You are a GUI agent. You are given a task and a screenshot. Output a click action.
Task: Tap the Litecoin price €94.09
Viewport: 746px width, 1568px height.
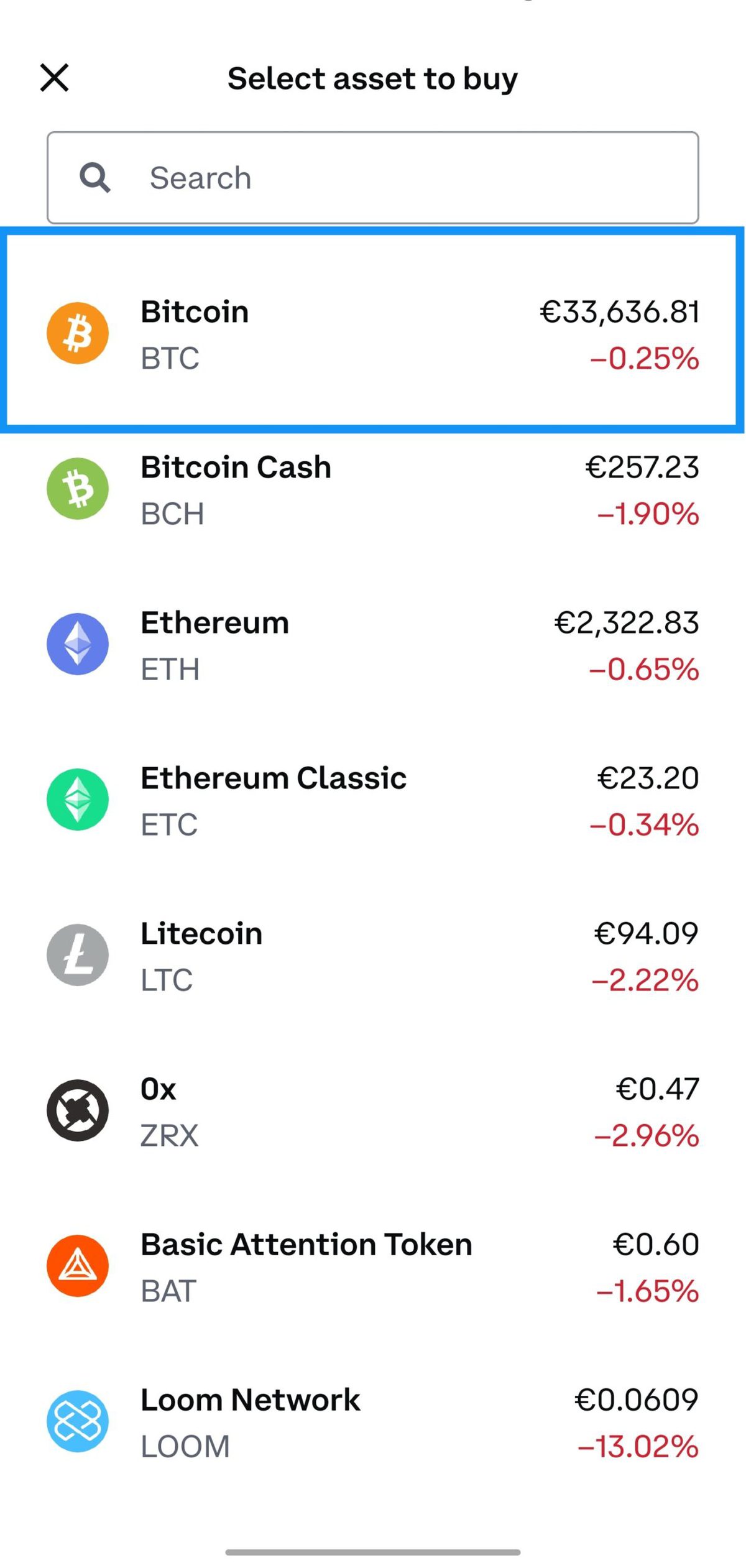click(x=645, y=934)
